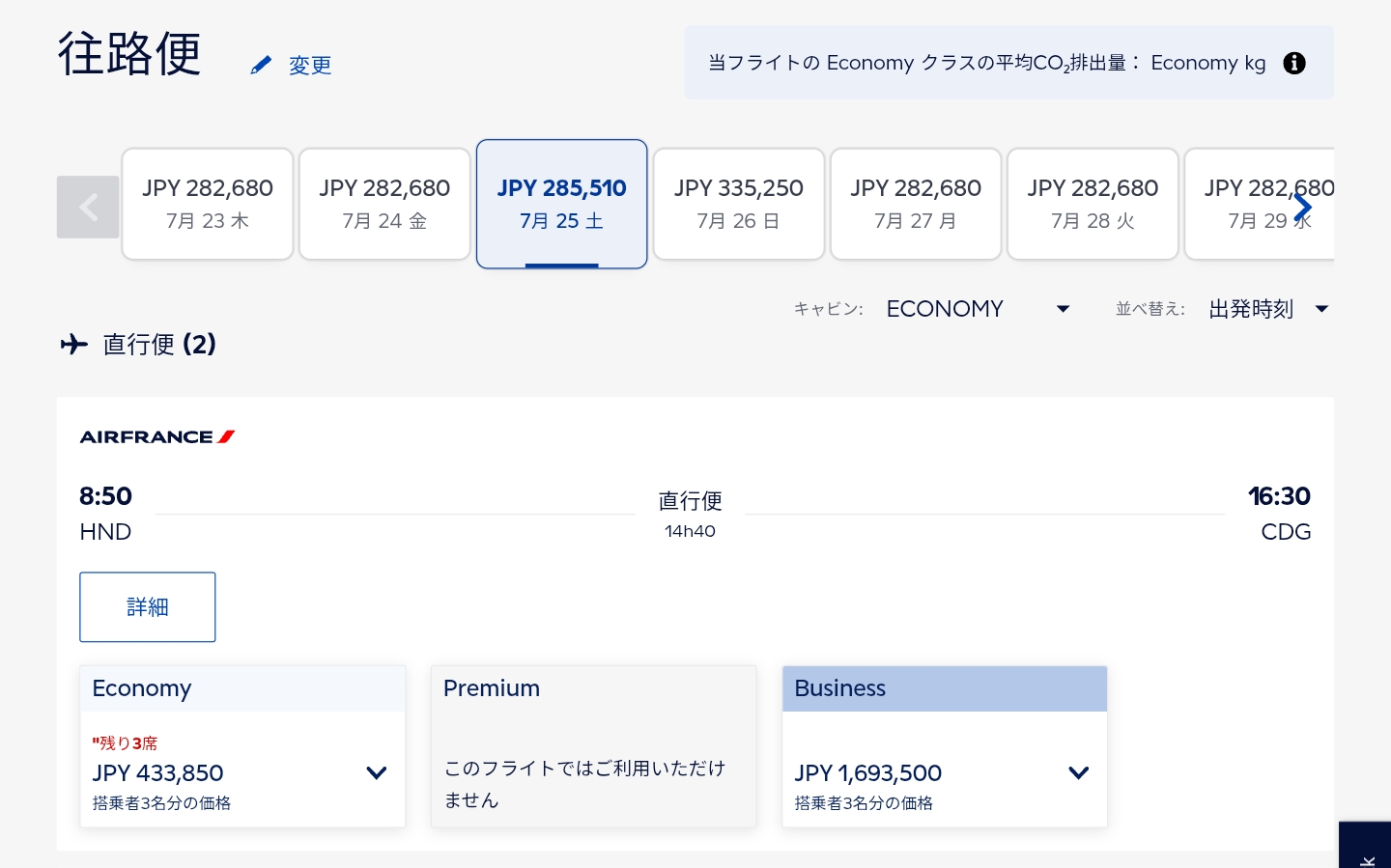Click the Business fare header

[x=945, y=688]
